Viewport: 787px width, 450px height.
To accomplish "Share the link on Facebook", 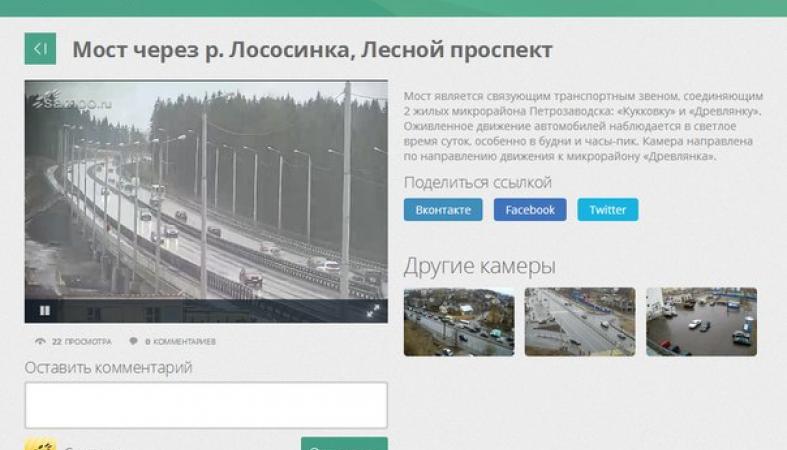I will click(x=530, y=210).
